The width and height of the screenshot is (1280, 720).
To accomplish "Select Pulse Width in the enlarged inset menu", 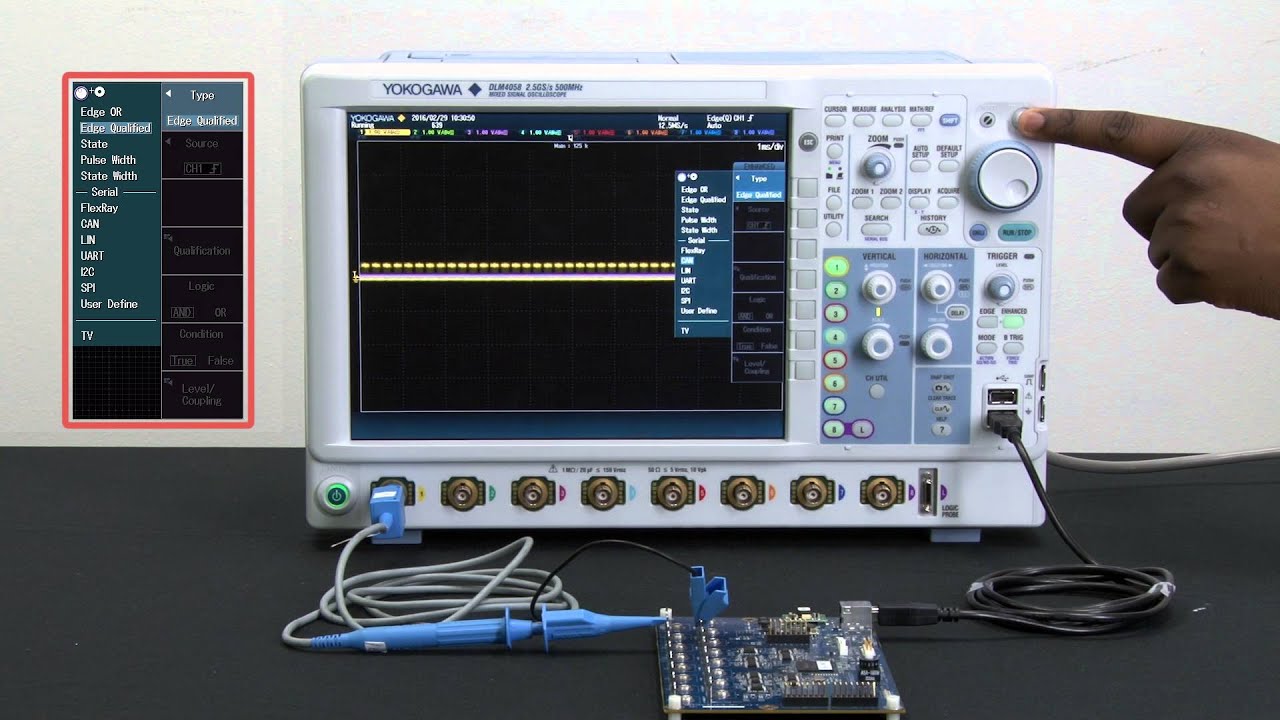I will [108, 160].
